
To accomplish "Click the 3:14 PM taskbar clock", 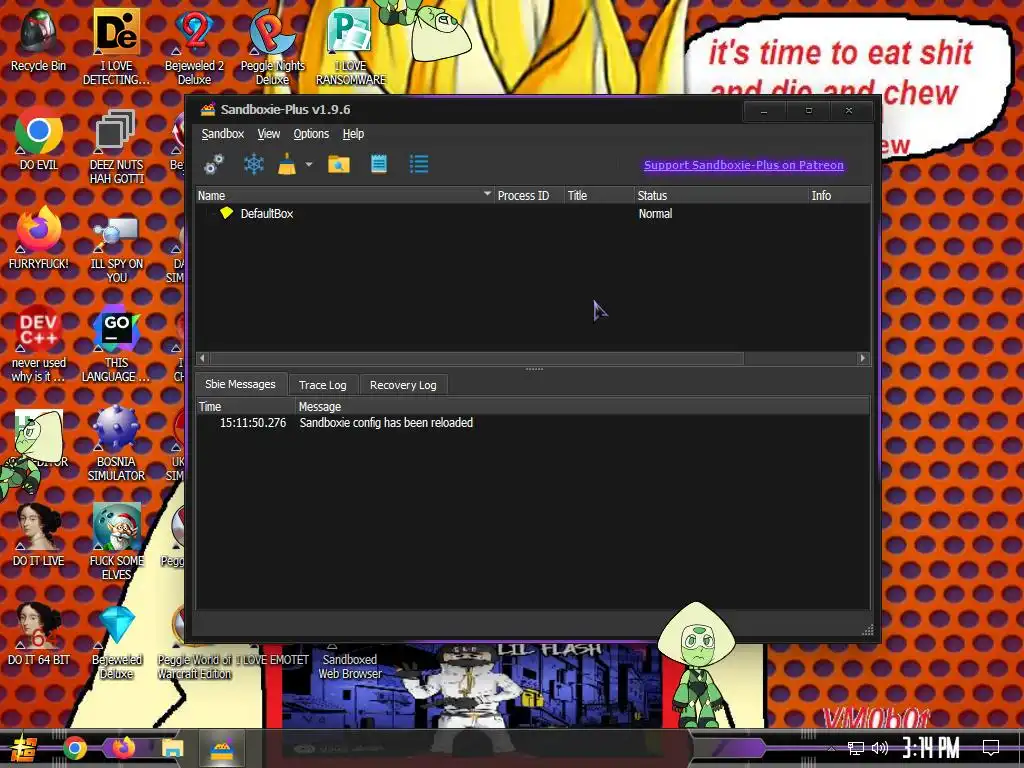I will coord(931,748).
